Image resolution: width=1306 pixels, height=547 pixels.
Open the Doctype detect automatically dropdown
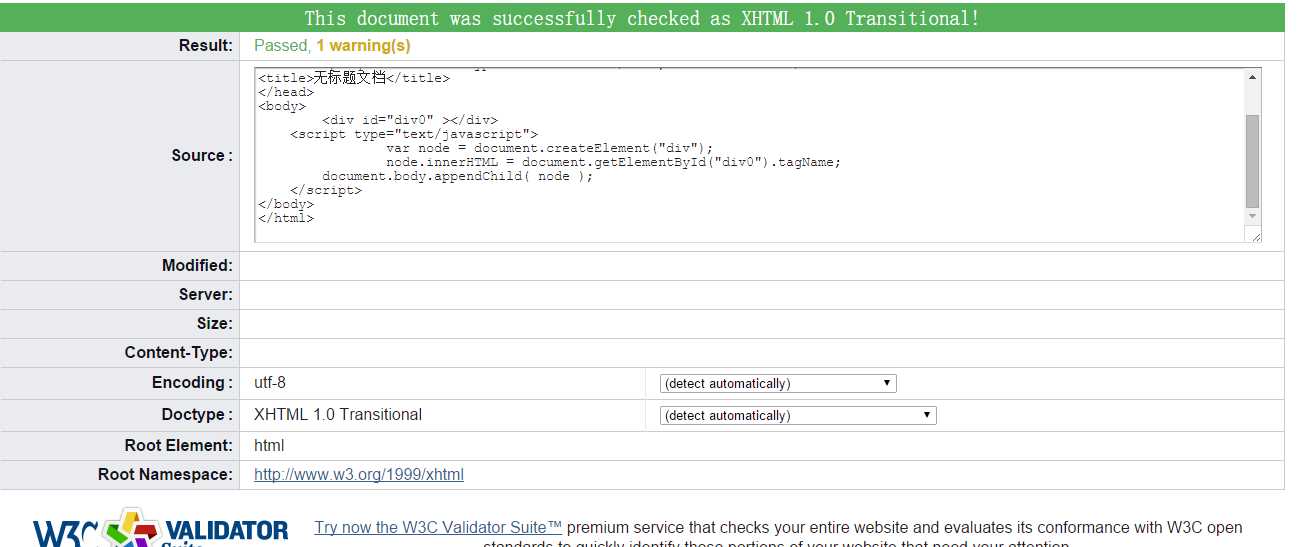point(798,416)
